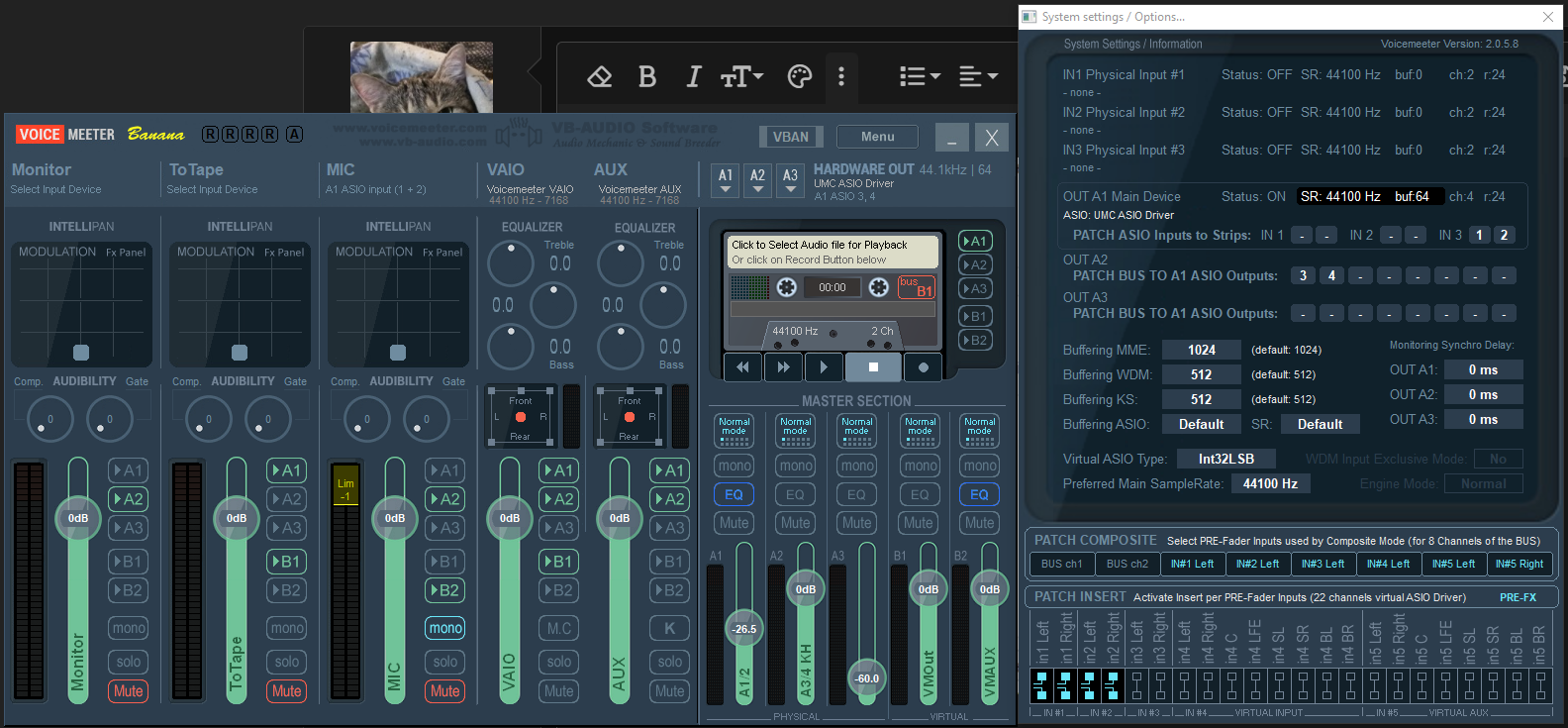Toggle patch composite IN#1 Left
The width and height of the screenshot is (1568, 728).
click(1192, 564)
